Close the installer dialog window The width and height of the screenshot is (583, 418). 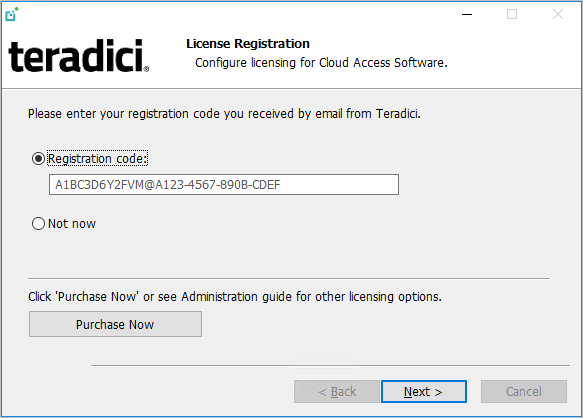(x=558, y=15)
